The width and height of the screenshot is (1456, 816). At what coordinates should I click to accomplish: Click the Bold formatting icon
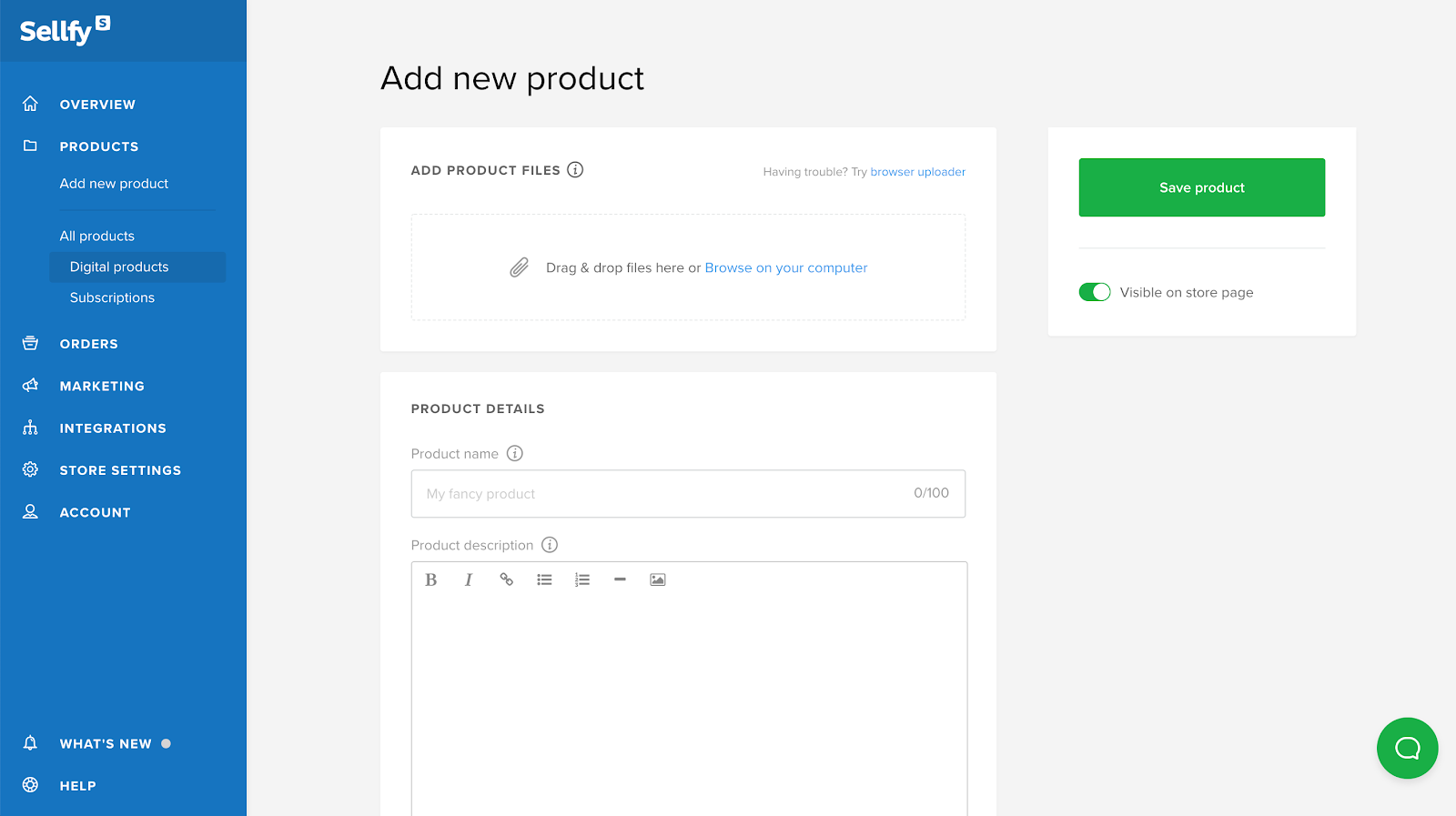pos(431,580)
